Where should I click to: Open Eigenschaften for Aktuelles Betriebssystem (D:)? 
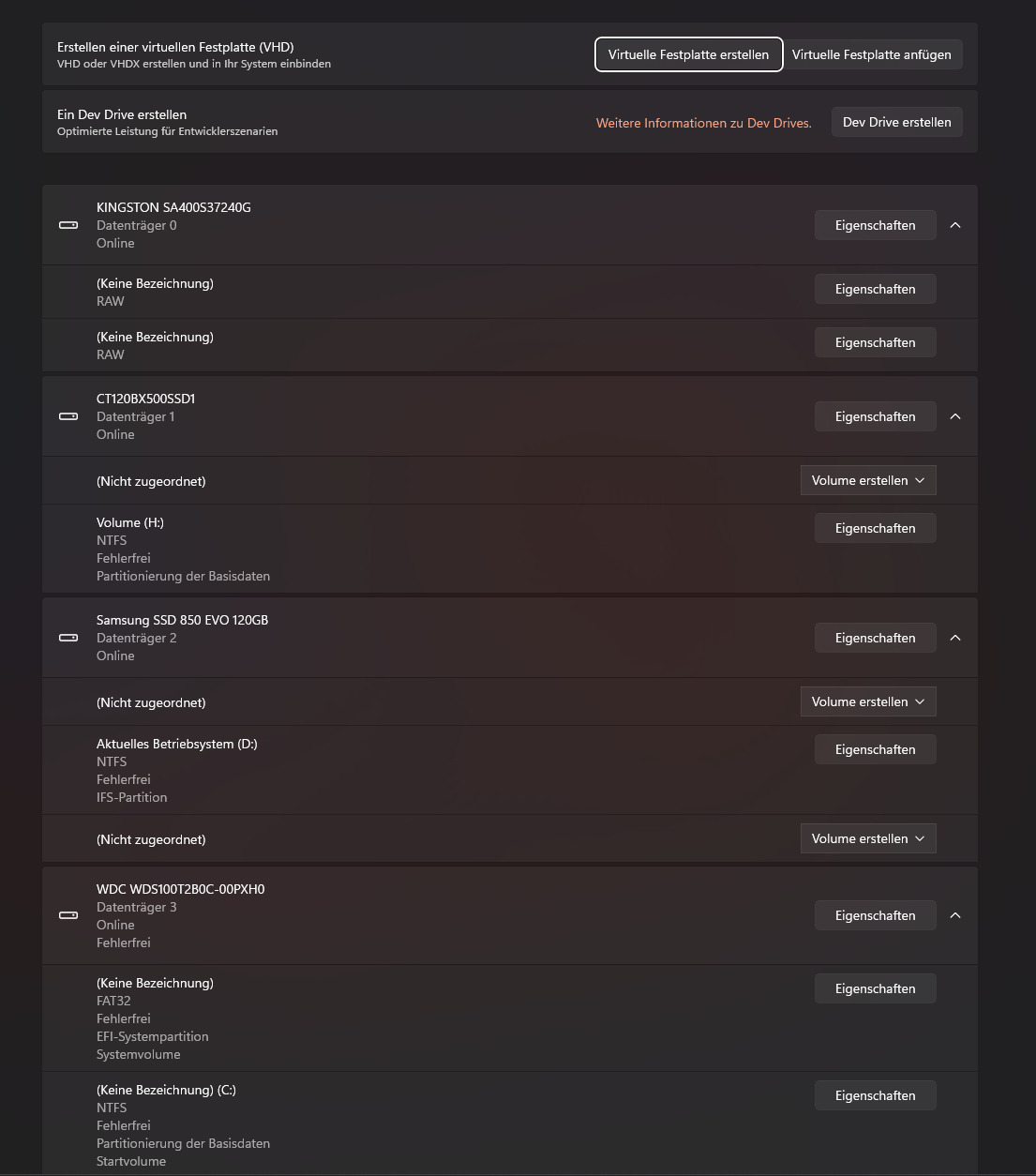coord(876,749)
